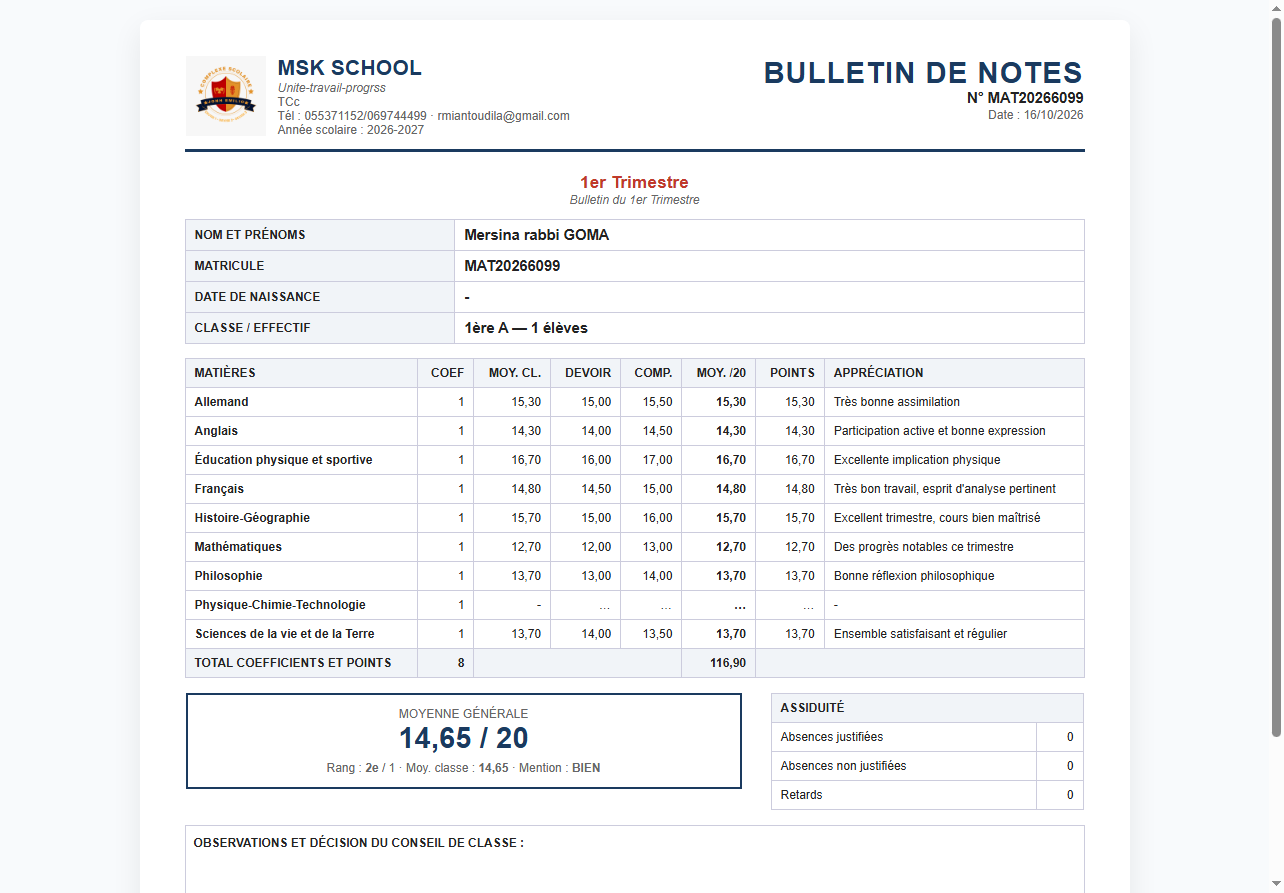Select 'Participation active et bonne expression' comment

pos(940,431)
